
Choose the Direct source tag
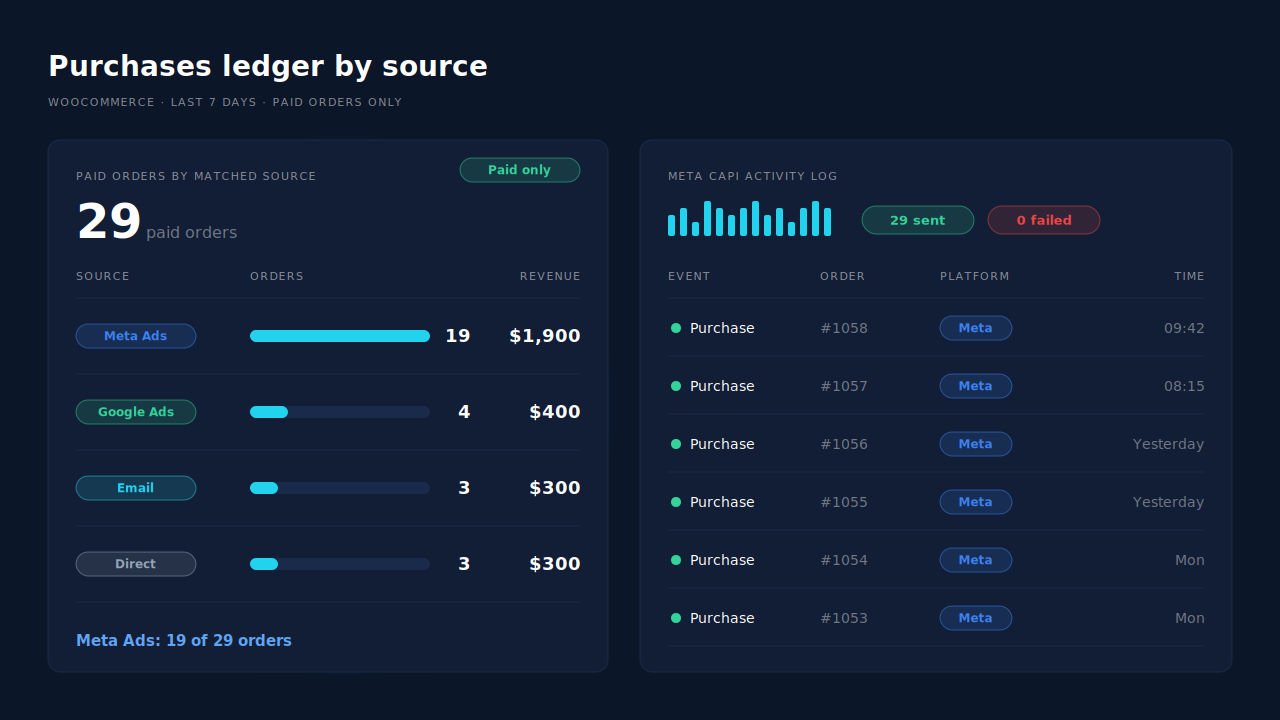click(136, 564)
